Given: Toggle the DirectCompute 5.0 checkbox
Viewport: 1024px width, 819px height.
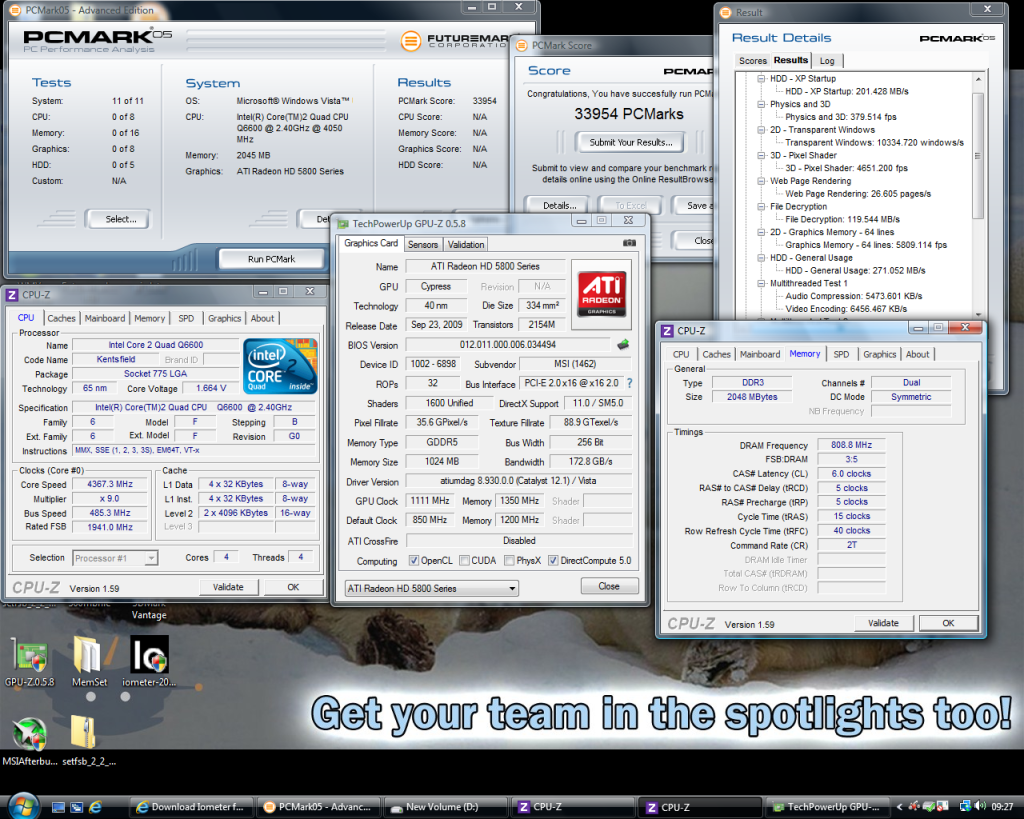Looking at the screenshot, I should click(553, 560).
